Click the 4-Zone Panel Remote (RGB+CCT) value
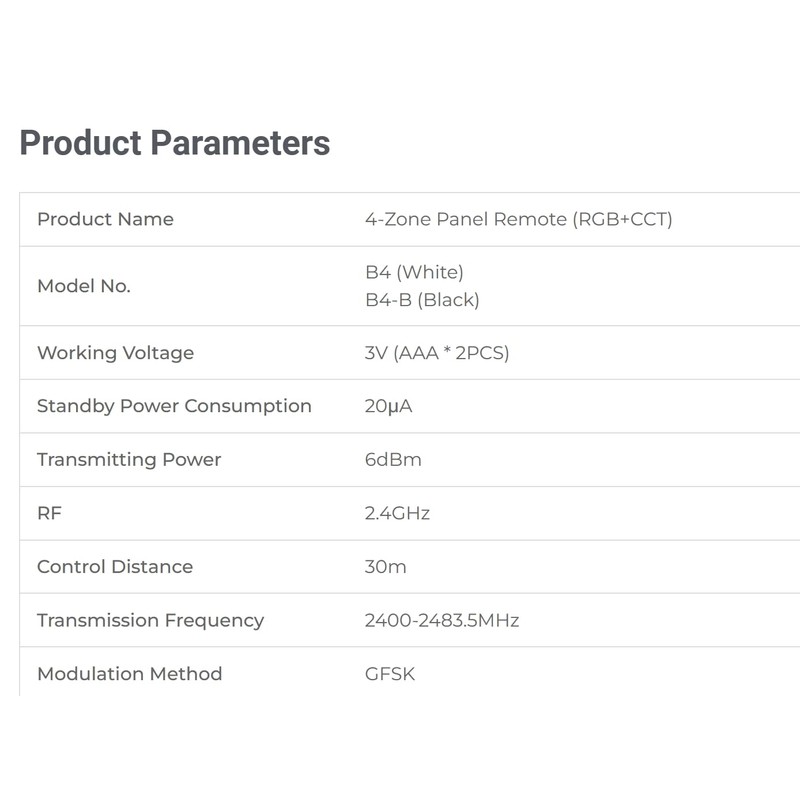 (518, 219)
